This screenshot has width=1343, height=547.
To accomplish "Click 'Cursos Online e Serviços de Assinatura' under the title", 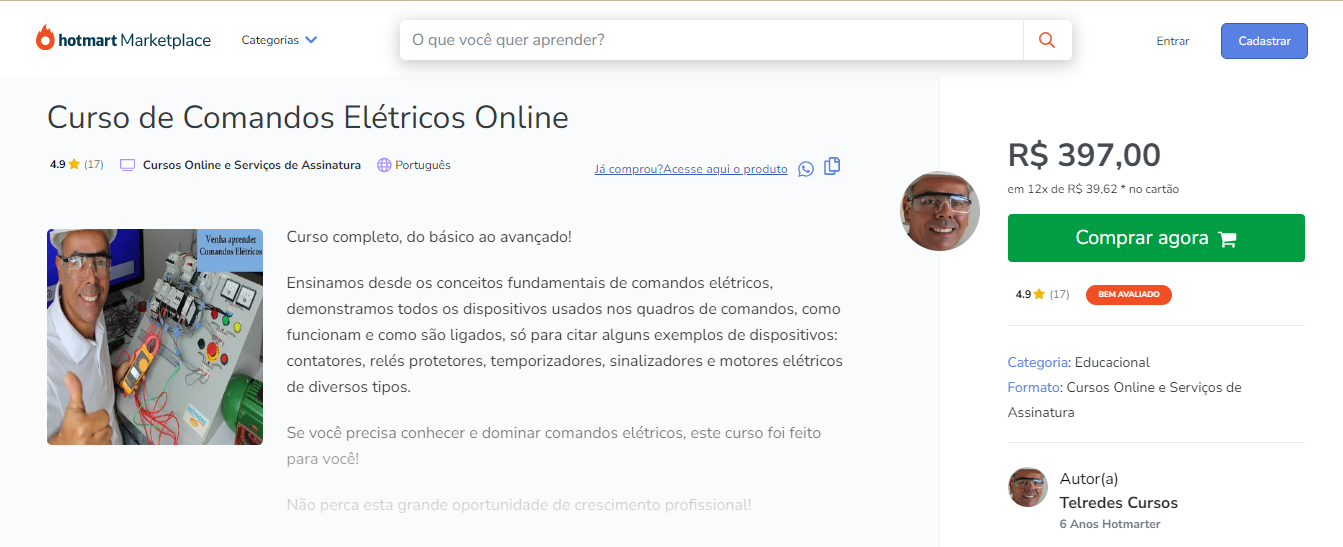I will pos(252,165).
